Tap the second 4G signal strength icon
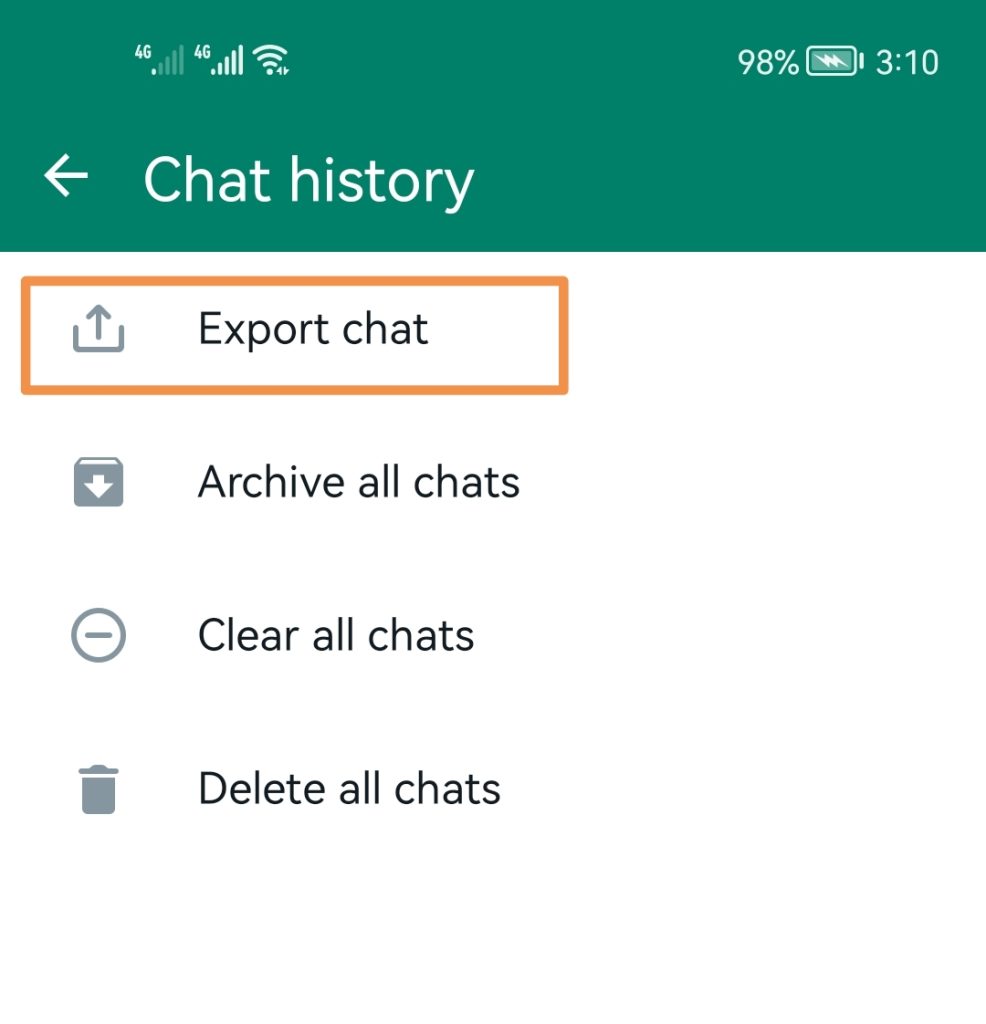Viewport: 986px width, 1024px height. tap(219, 60)
